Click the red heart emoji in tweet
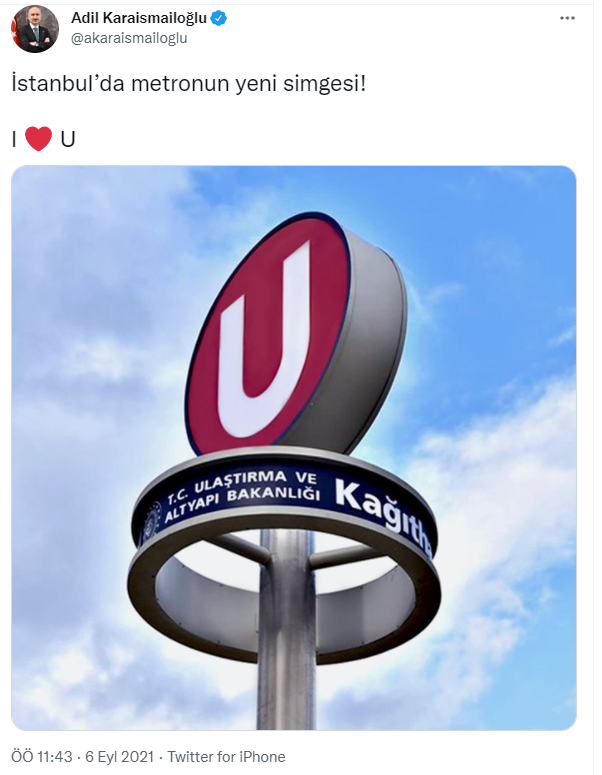602x775 pixels. point(39,139)
